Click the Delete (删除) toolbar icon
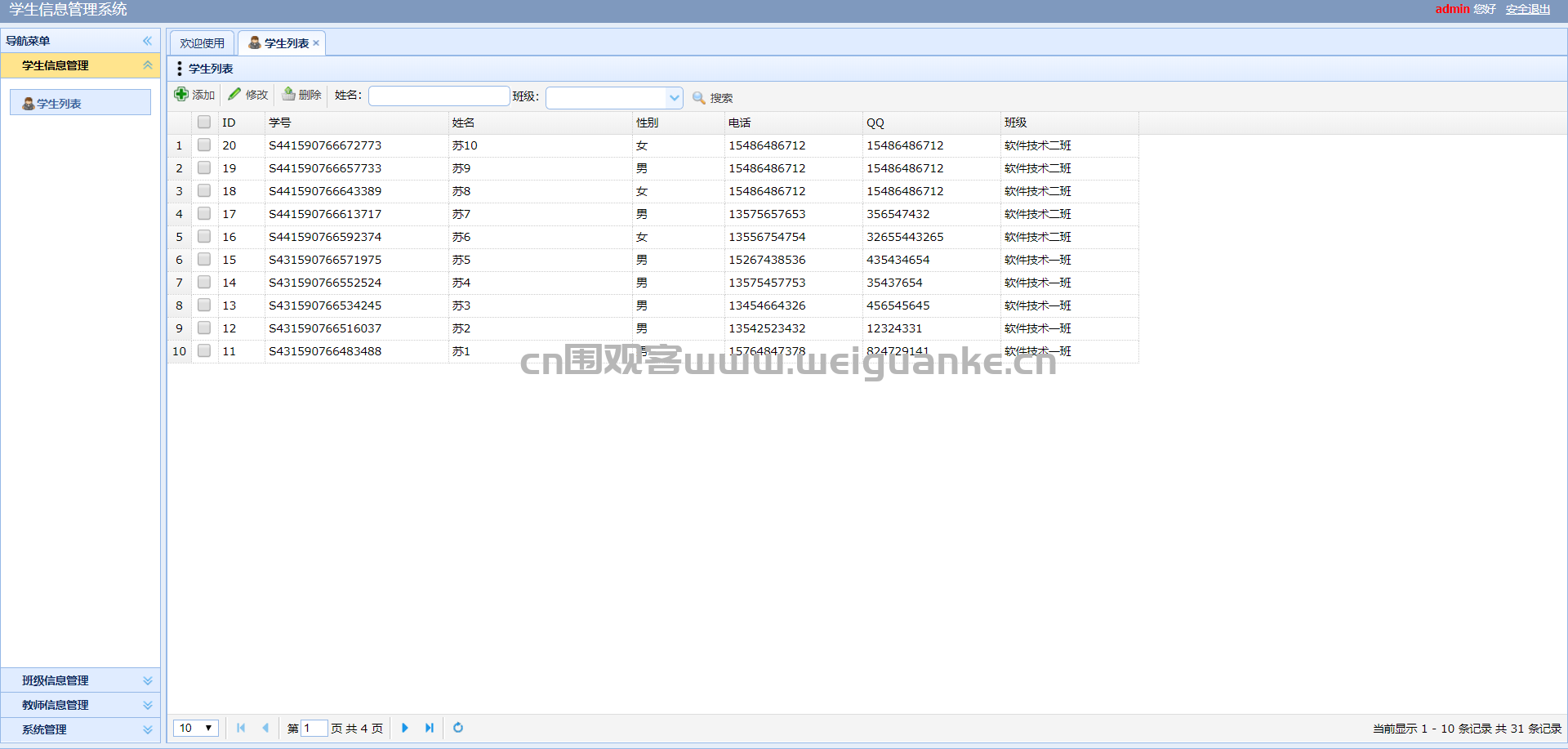The height and width of the screenshot is (749, 1568). (288, 95)
